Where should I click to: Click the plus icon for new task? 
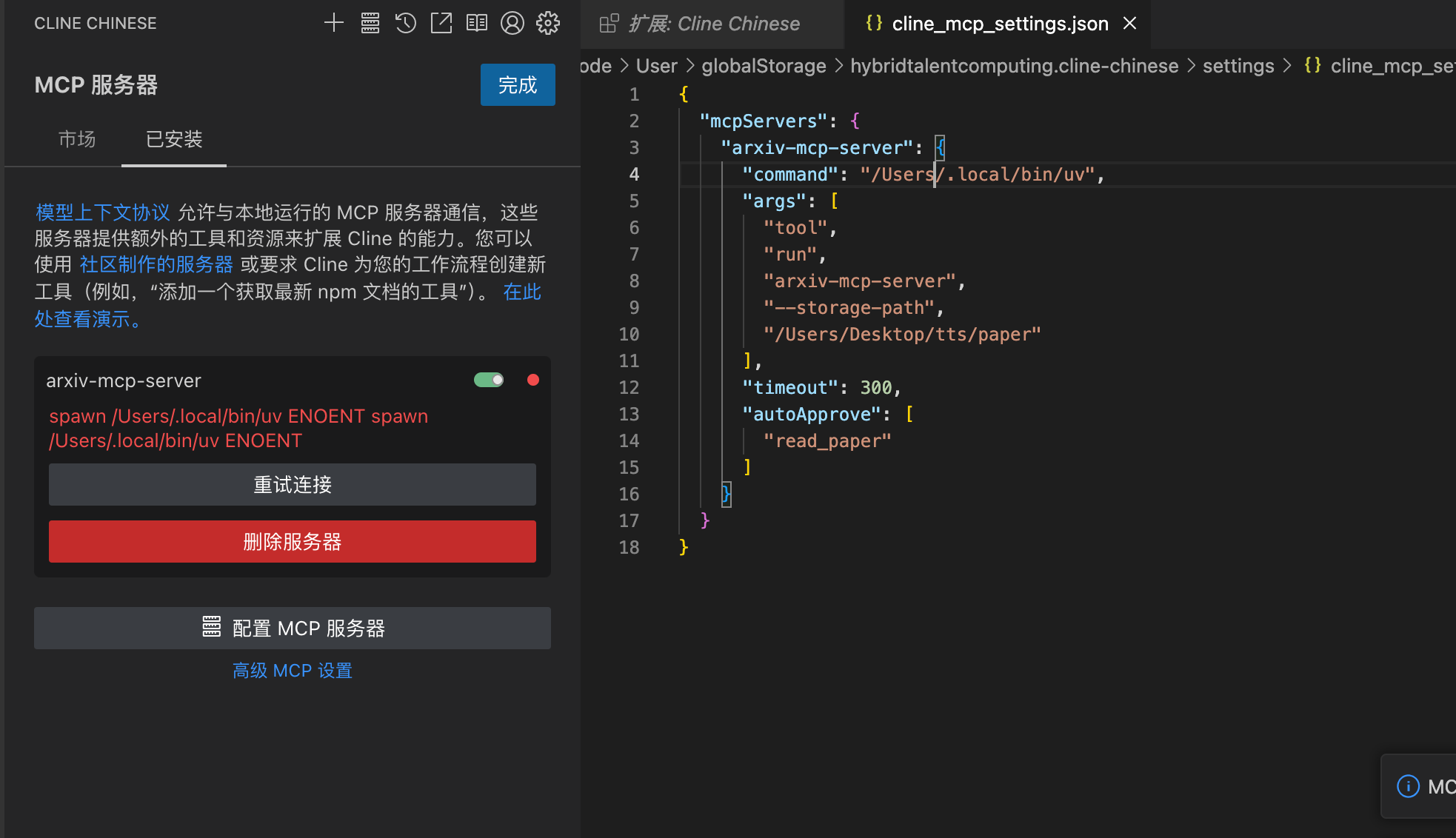tap(334, 23)
